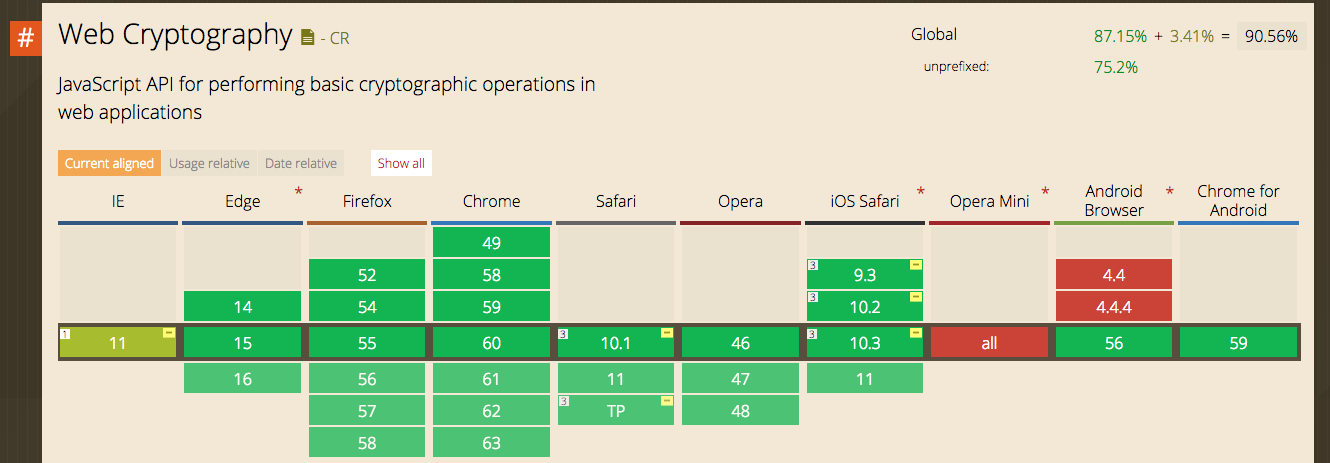This screenshot has width=1330, height=463.
Task: Select the Chrome 58 support cell
Action: point(491,274)
